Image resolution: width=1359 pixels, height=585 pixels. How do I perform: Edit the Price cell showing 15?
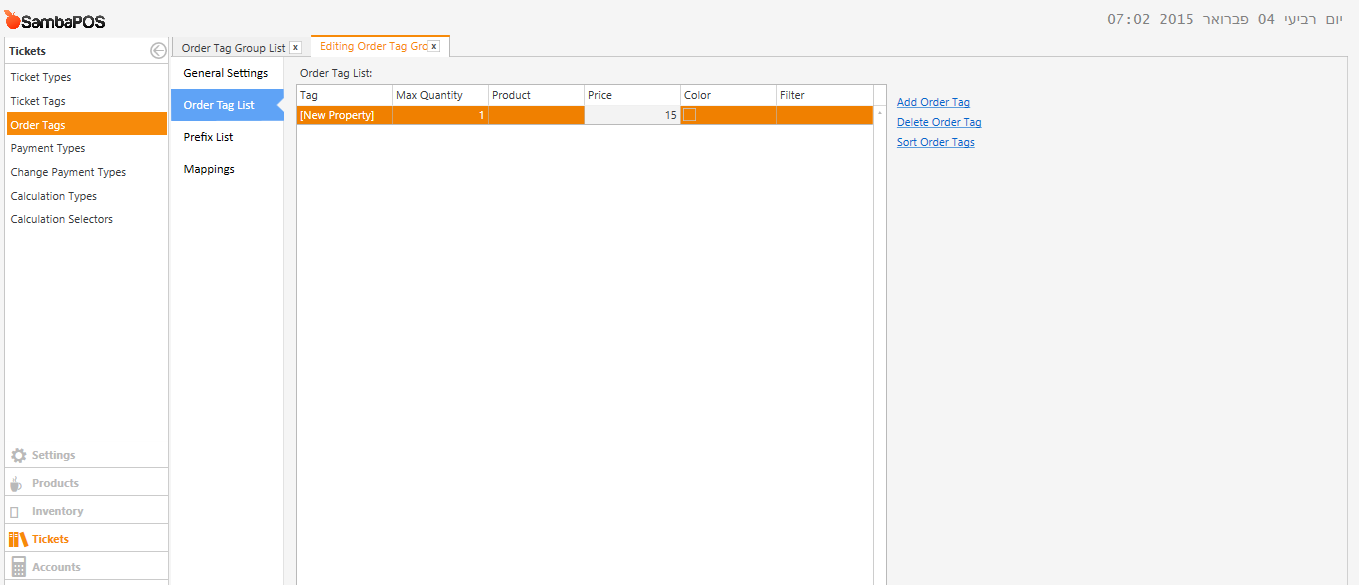point(632,115)
